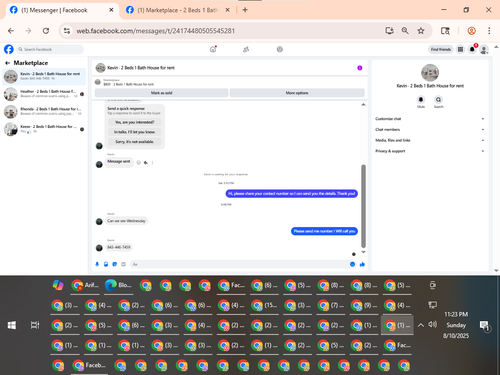Switch to the Messenger | Facebook tab
This screenshot has width=500, height=375.
pyautogui.click(x=62, y=10)
